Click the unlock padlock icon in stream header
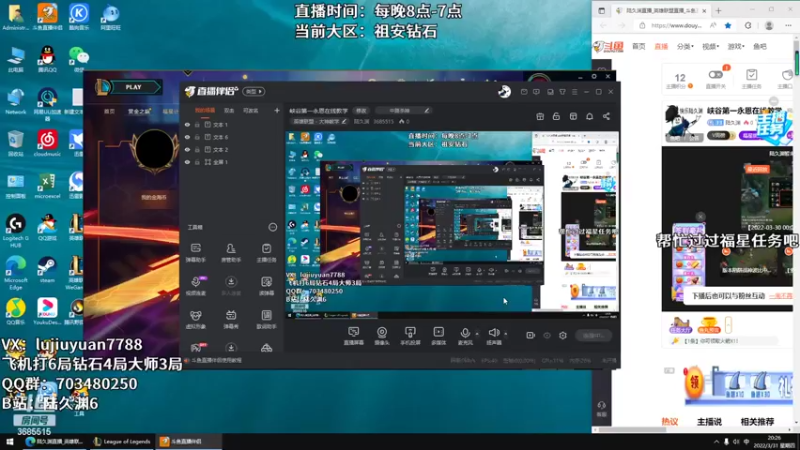800x450 pixels. point(556,116)
